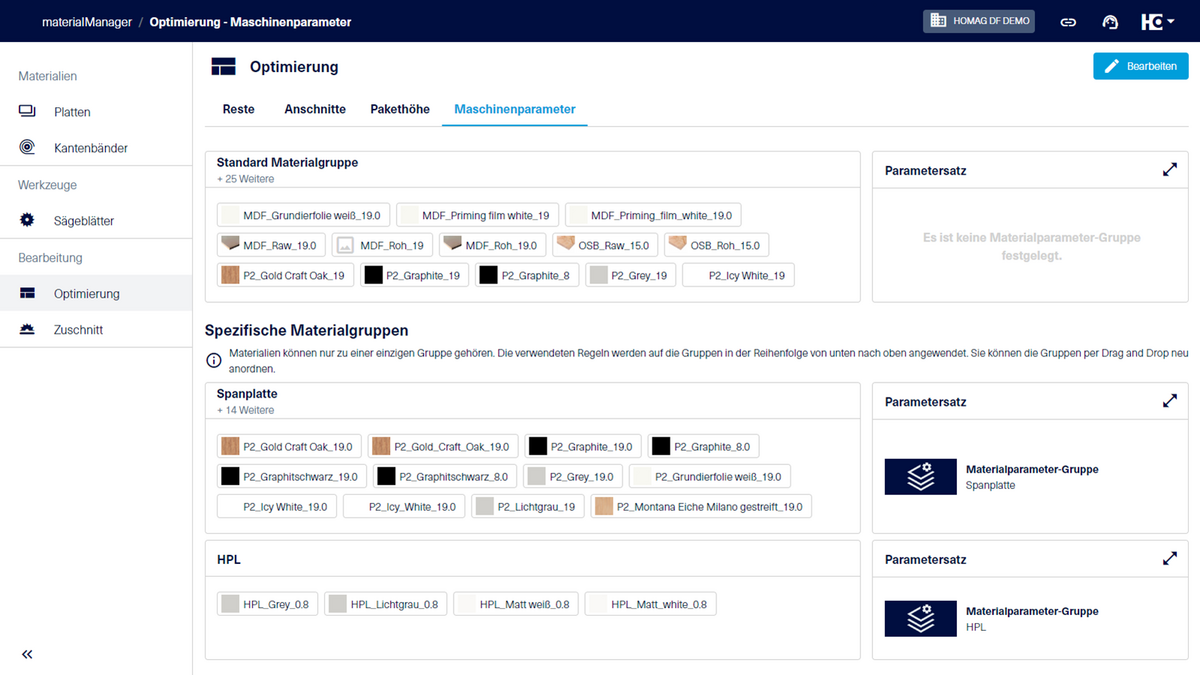Collapse the left sidebar navigation
The image size is (1200, 675).
tap(27, 654)
